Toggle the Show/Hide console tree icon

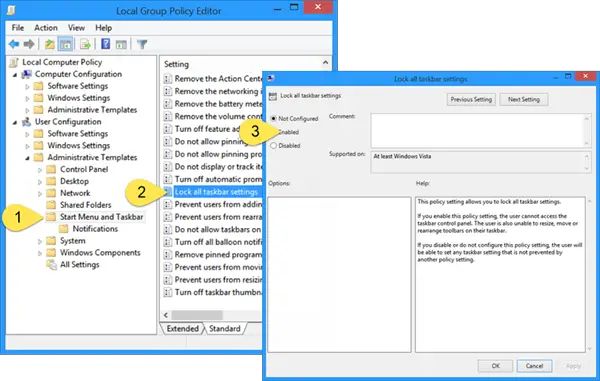(65, 44)
